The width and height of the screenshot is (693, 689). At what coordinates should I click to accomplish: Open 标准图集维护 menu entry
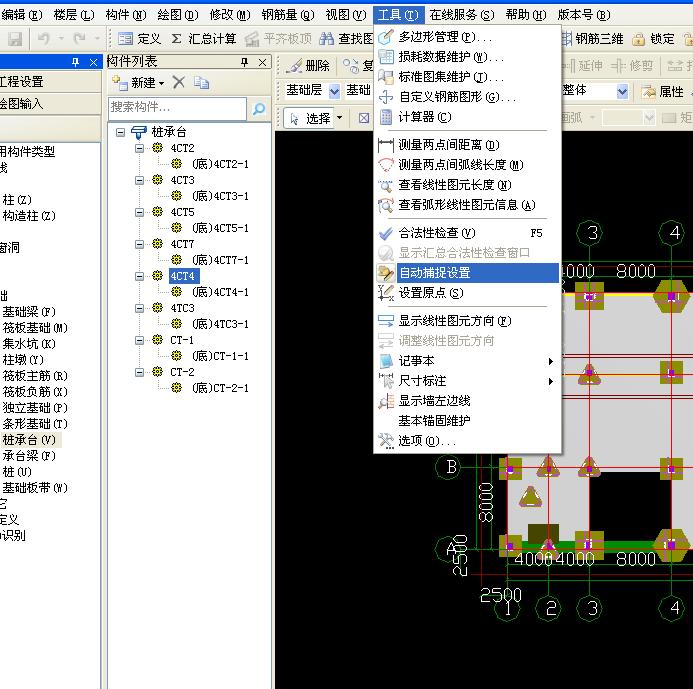pos(467,77)
